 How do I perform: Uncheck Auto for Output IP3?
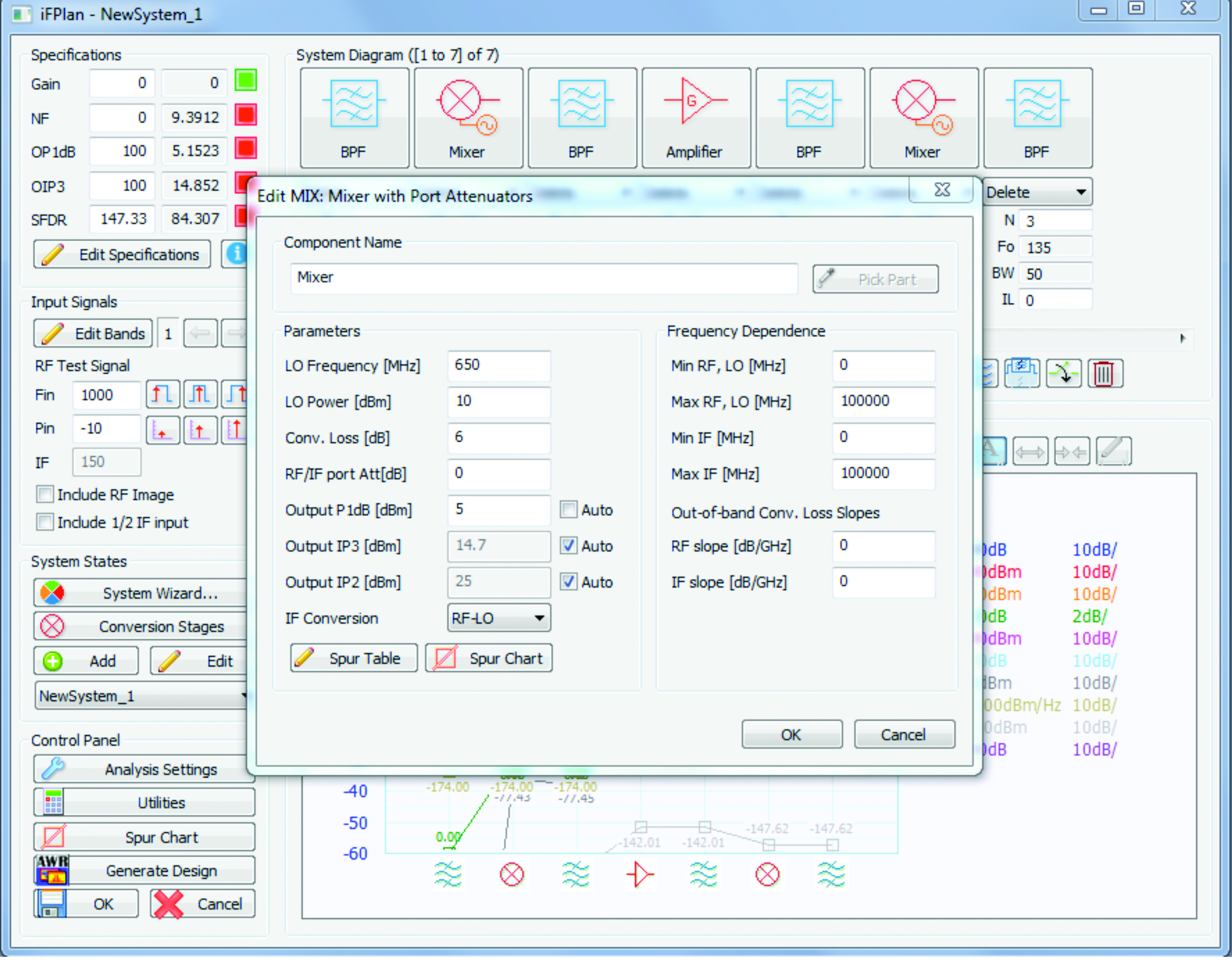pos(569,546)
